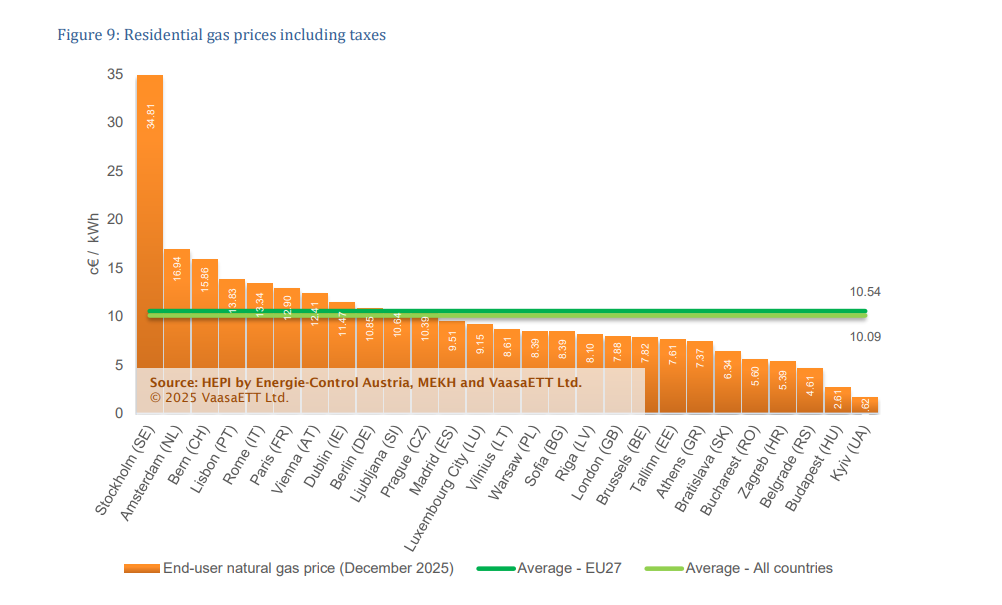Click the dark green EU27 legend line marker
The width and height of the screenshot is (1002, 605).
click(x=496, y=569)
